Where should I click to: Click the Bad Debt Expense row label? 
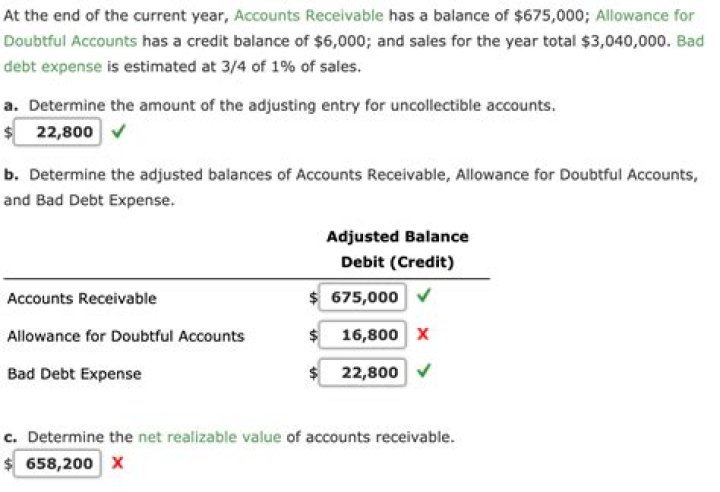(x=74, y=374)
